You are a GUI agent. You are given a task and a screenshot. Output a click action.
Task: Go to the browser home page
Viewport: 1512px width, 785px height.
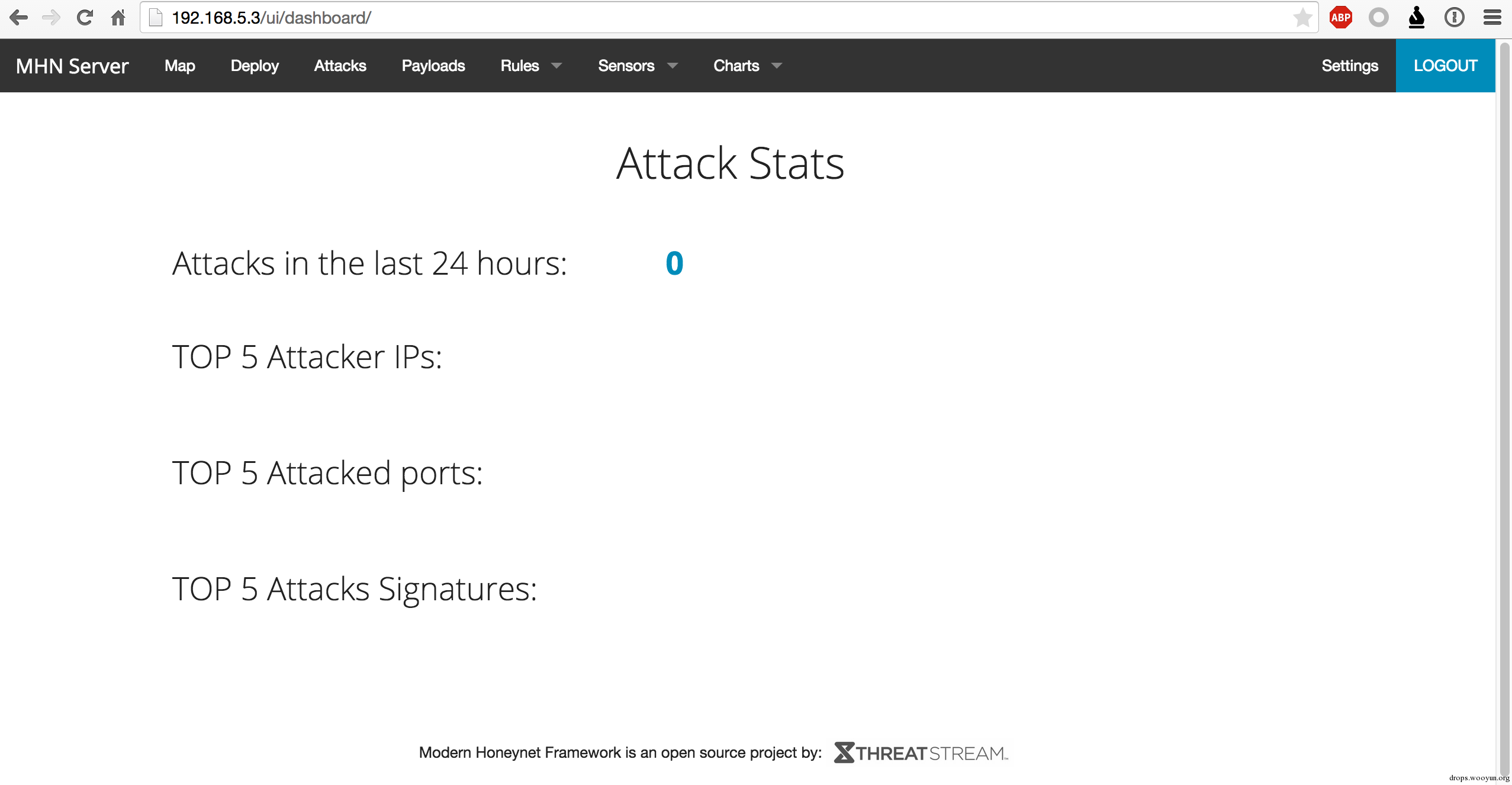[x=118, y=18]
